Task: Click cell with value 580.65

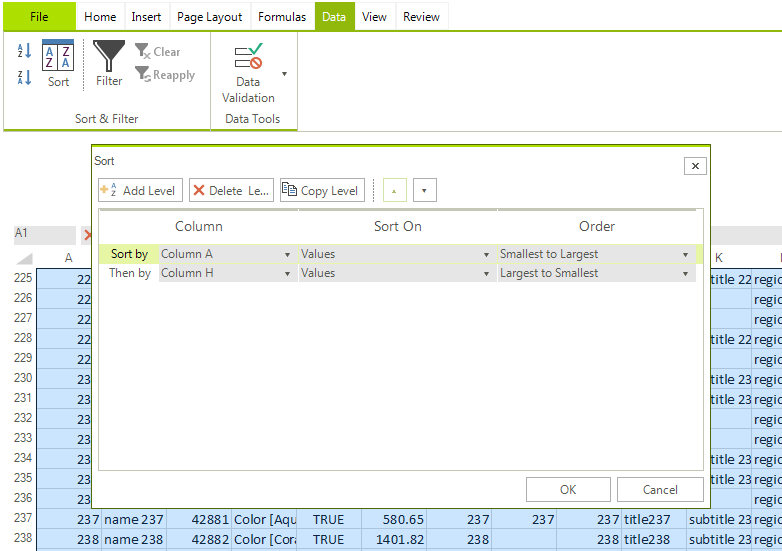Action: coord(393,519)
